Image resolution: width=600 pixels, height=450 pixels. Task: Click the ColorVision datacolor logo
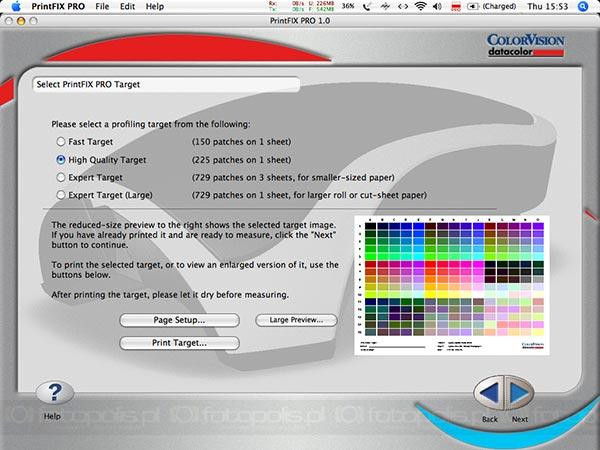pos(525,45)
